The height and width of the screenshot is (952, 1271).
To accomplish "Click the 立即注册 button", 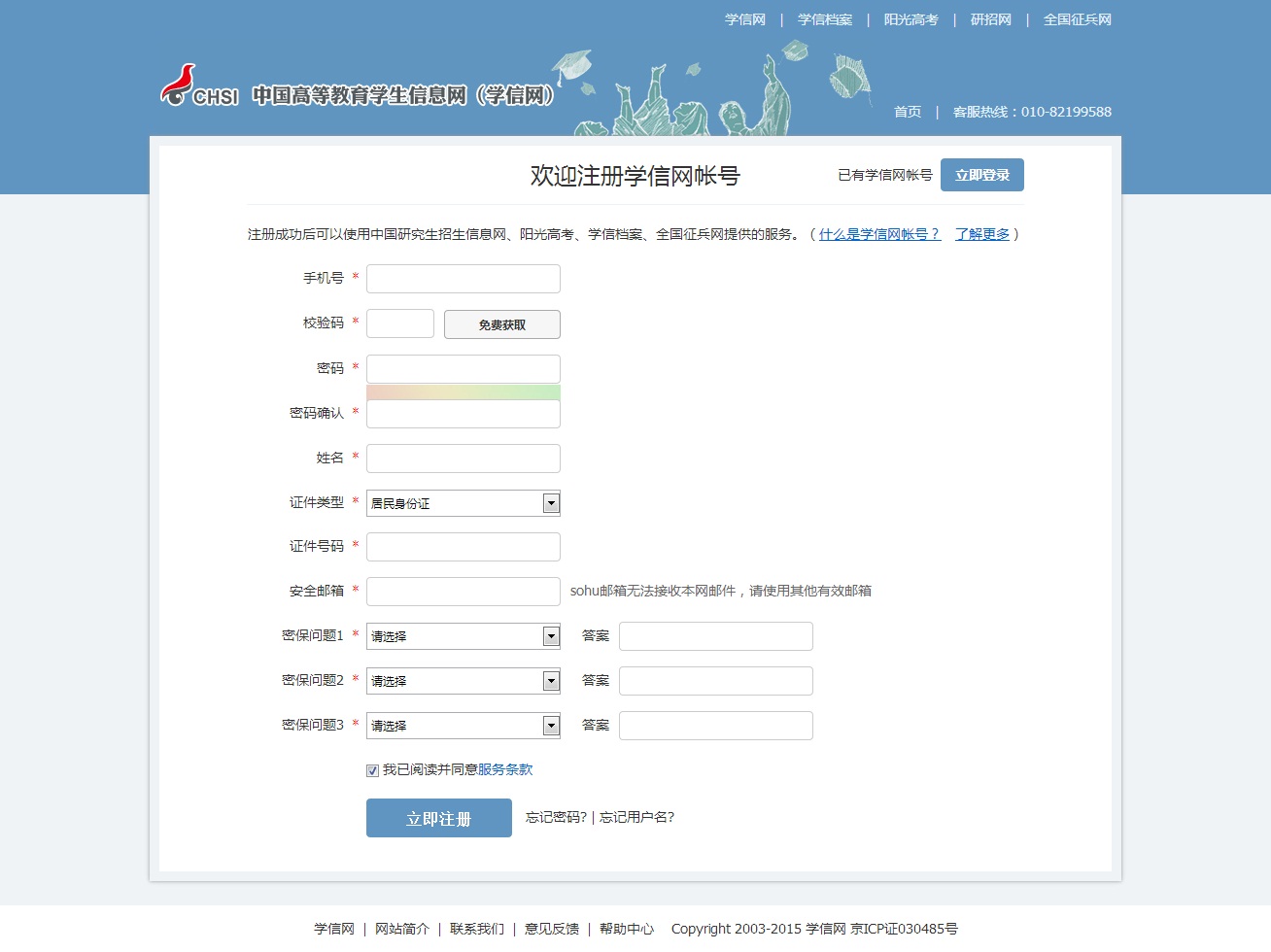I will point(439,818).
